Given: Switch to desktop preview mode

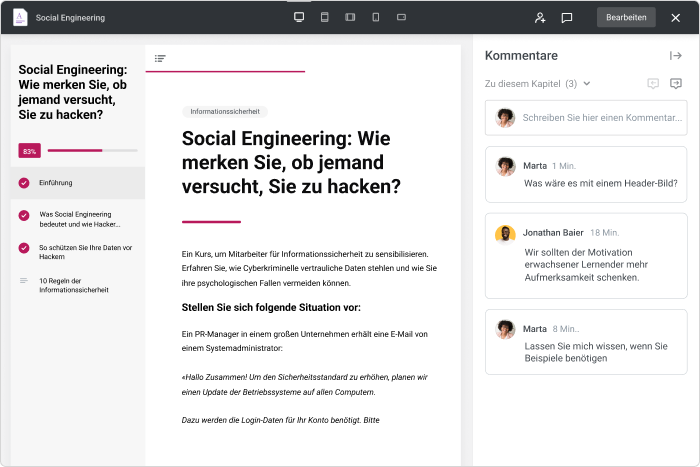Looking at the screenshot, I should [299, 17].
